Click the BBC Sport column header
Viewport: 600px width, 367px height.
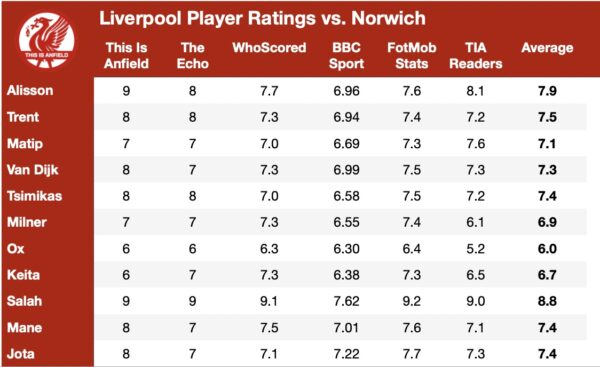click(346, 55)
